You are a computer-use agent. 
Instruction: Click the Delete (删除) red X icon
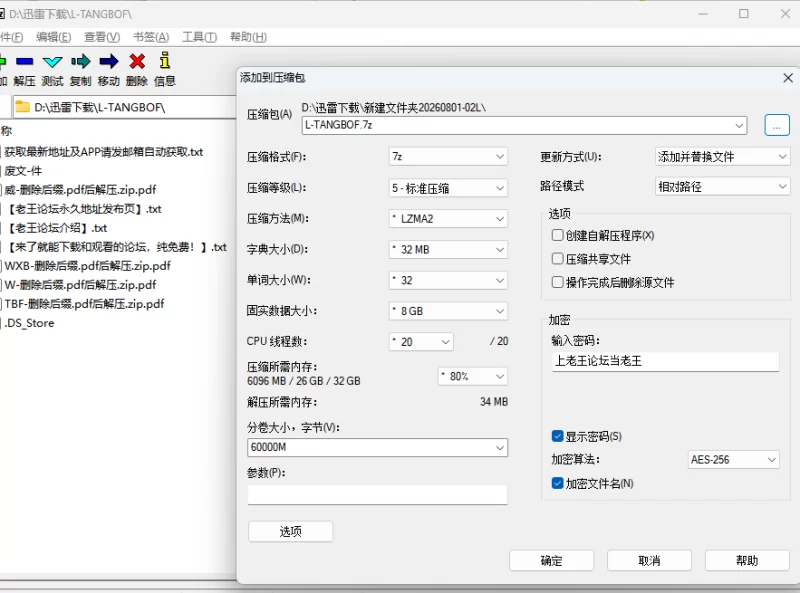[137, 62]
